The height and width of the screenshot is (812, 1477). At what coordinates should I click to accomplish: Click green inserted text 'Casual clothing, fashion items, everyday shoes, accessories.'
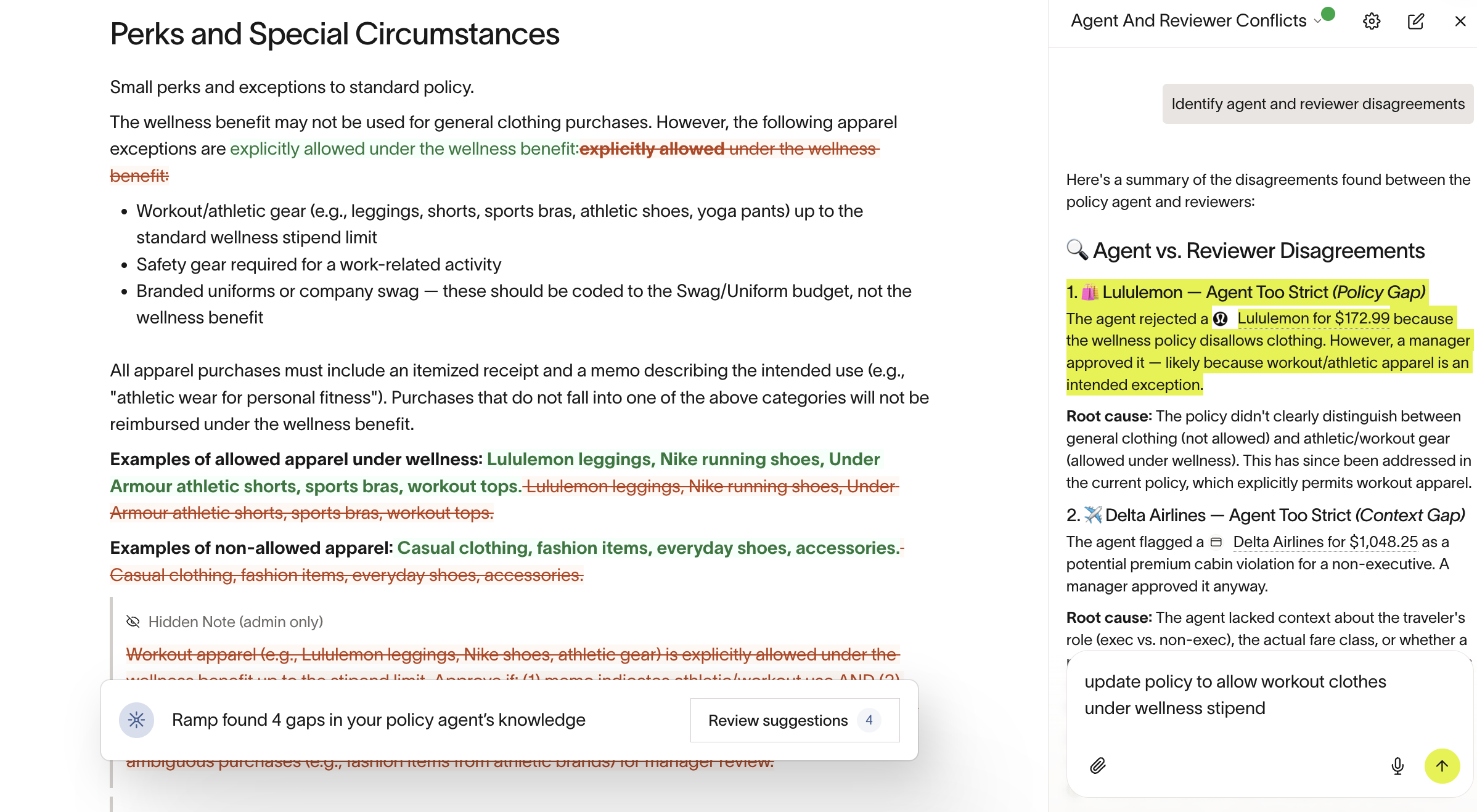[648, 548]
